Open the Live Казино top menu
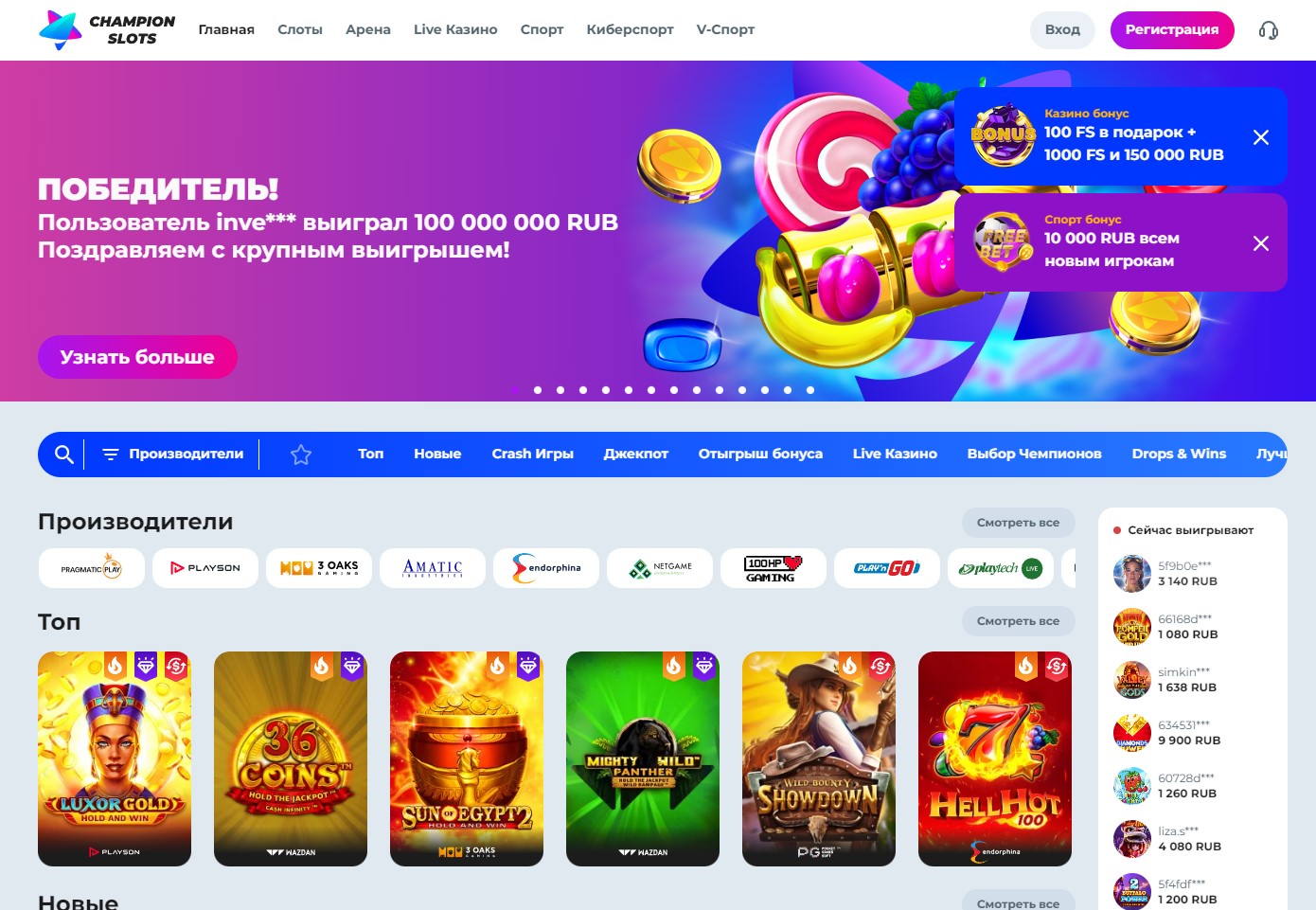This screenshot has width=1316, height=910. pos(455,29)
